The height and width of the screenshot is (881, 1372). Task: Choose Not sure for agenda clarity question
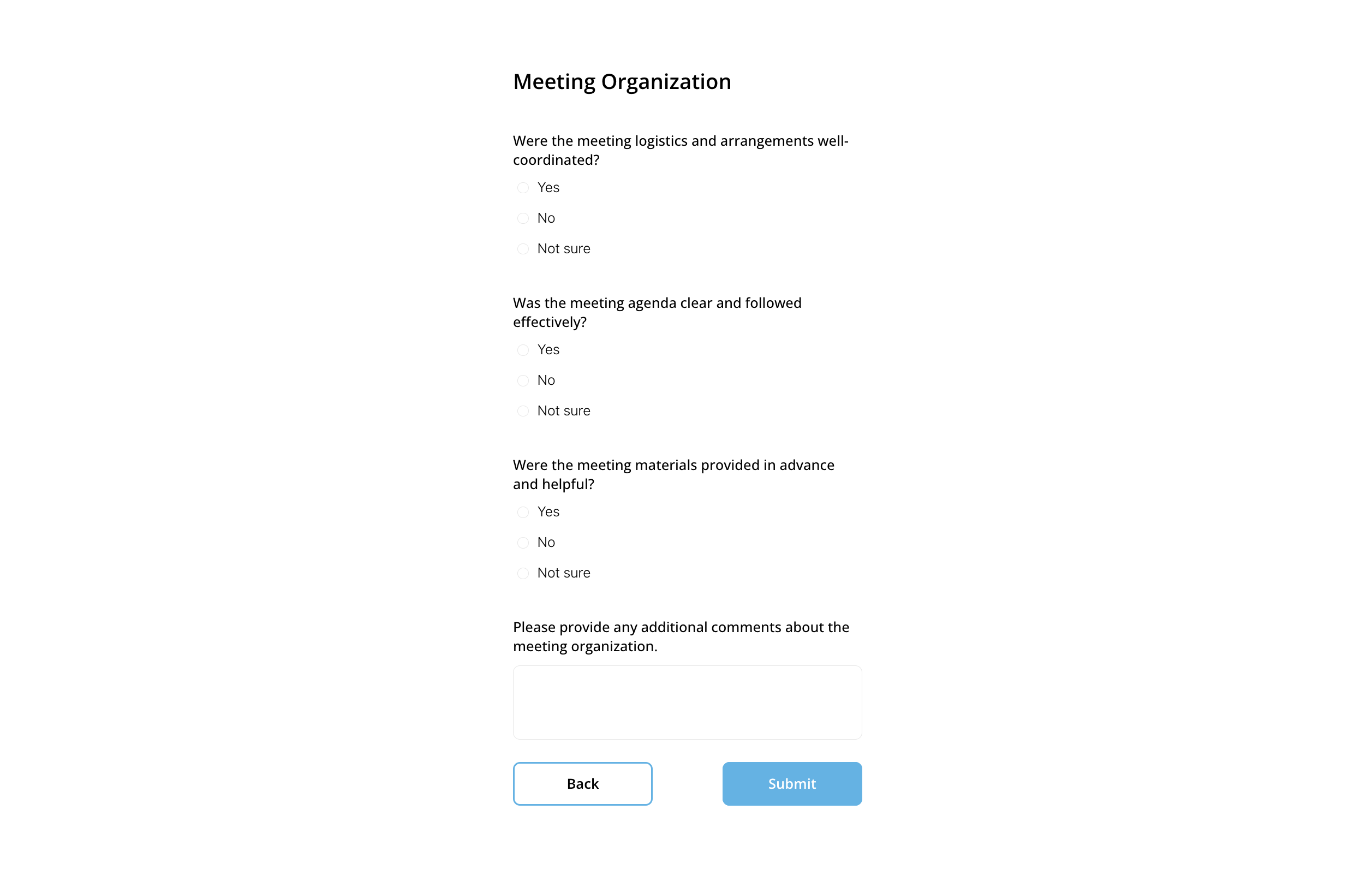[x=523, y=411]
